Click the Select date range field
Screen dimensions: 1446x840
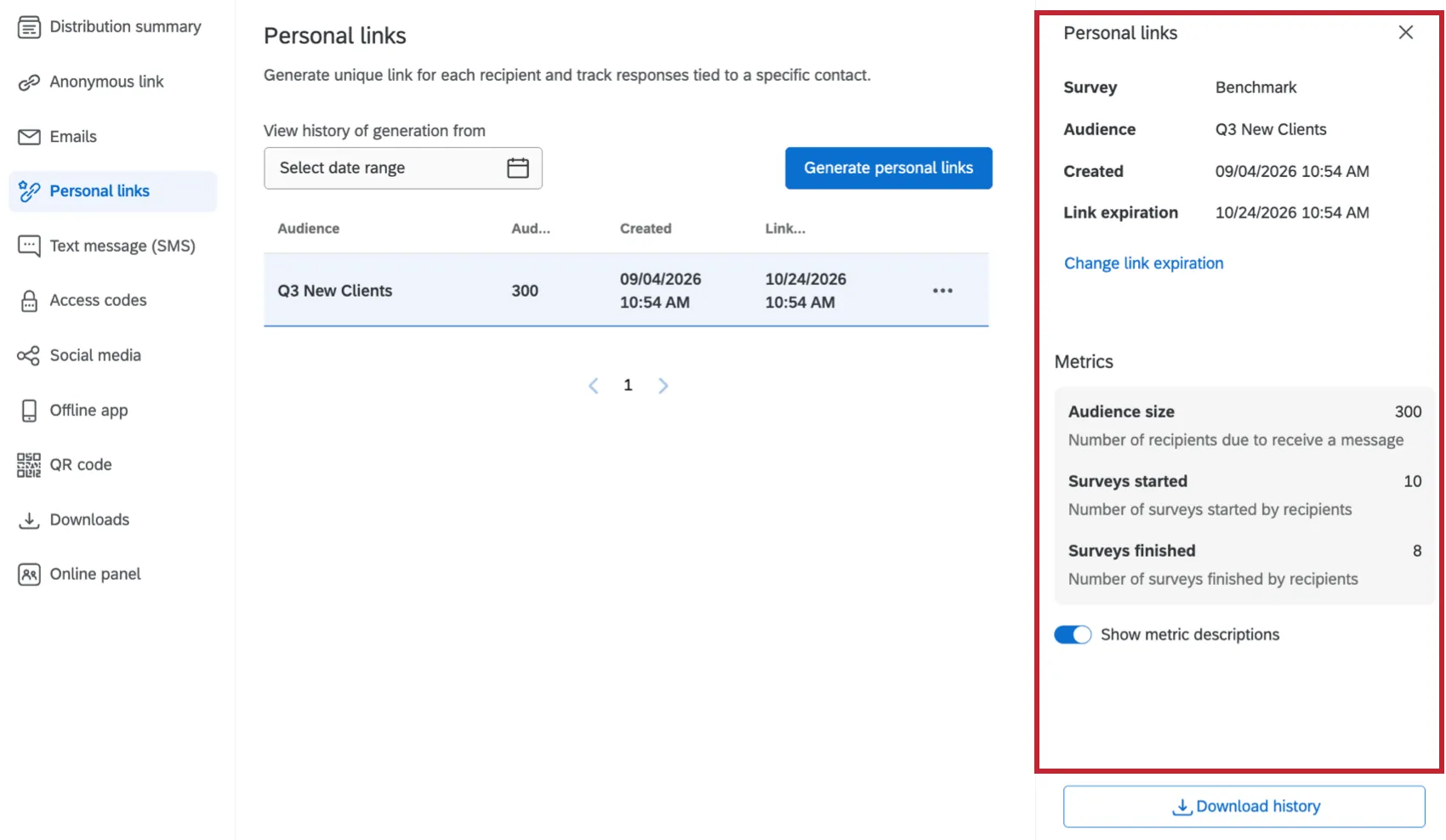(x=403, y=168)
